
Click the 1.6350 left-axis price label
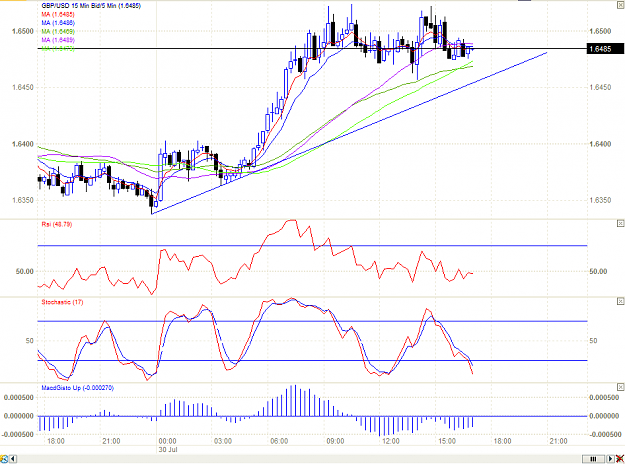23,200
